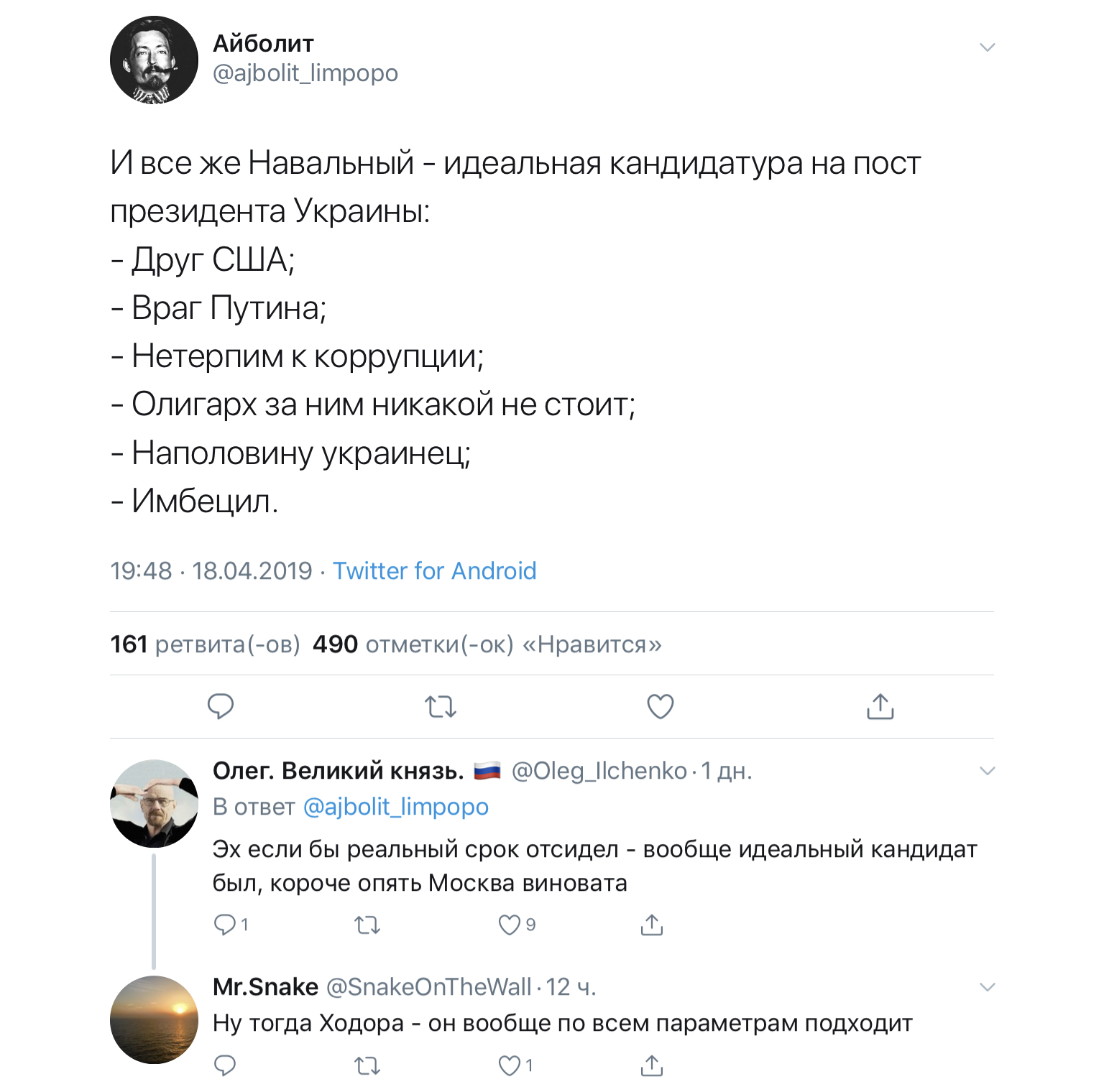Reply to Mr.Snake's comment
Screen dimensions: 1104x1092
(x=225, y=1065)
